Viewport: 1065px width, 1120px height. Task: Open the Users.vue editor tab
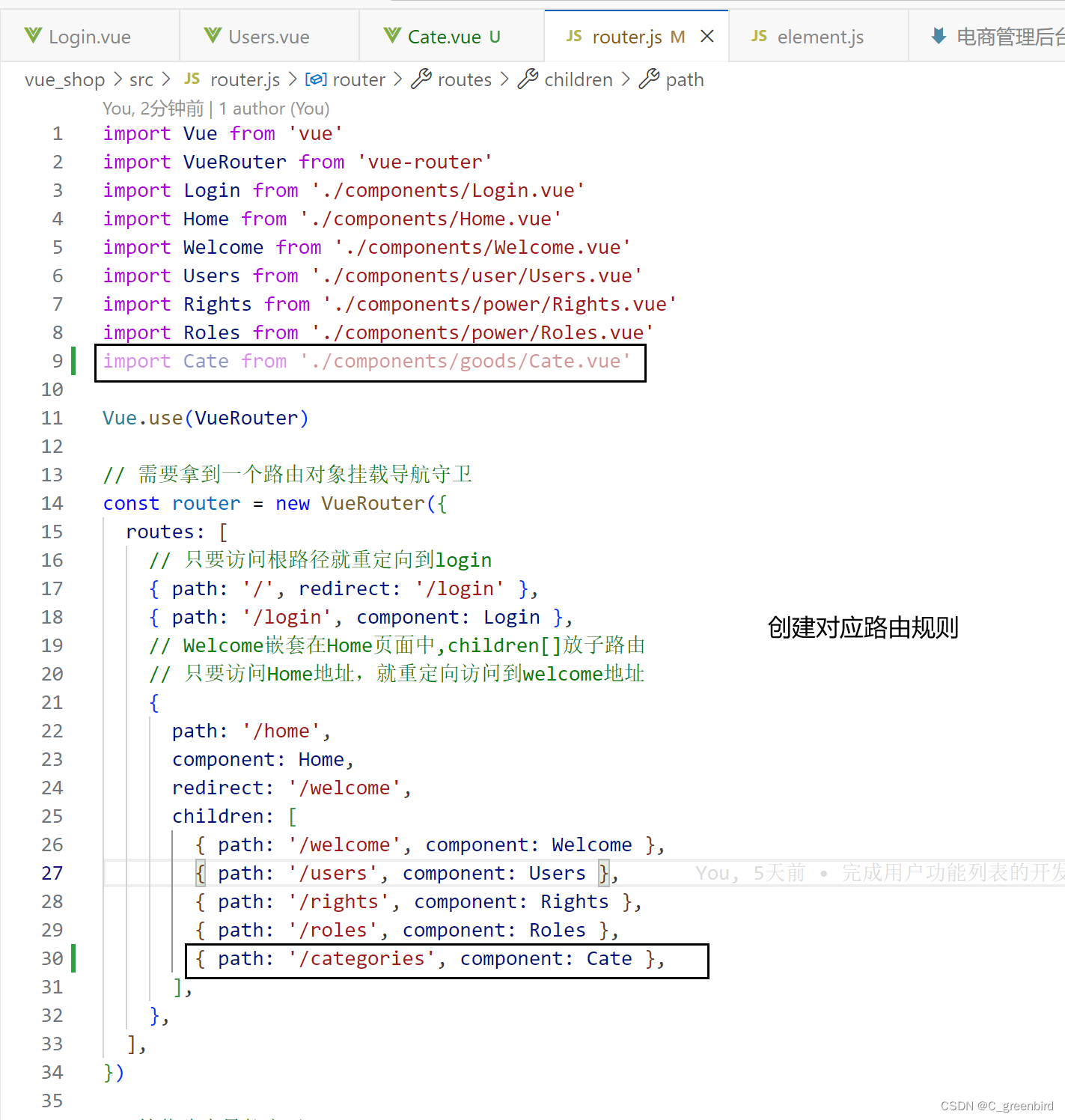click(269, 36)
